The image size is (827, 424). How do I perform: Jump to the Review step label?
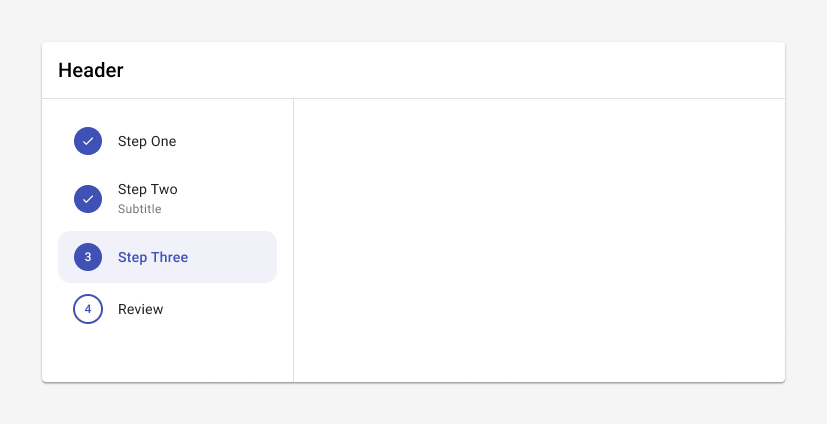[x=140, y=309]
